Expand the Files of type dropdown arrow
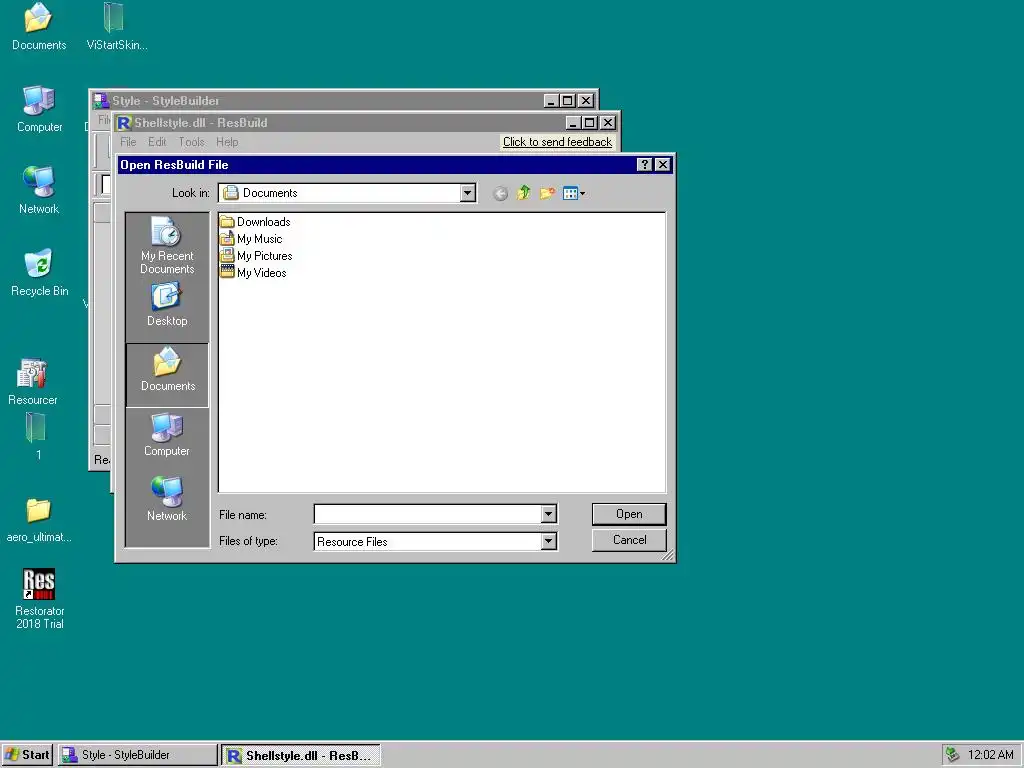Viewport: 1024px width, 768px height. (549, 541)
